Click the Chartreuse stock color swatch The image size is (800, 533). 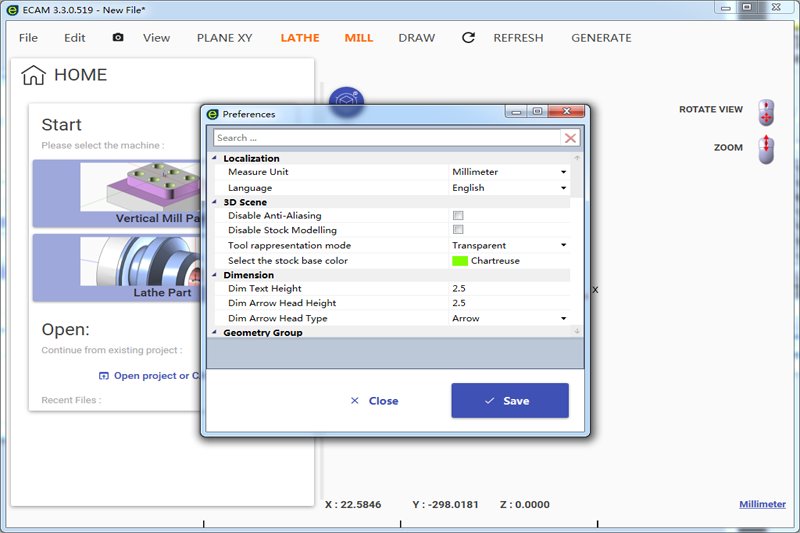tap(460, 261)
